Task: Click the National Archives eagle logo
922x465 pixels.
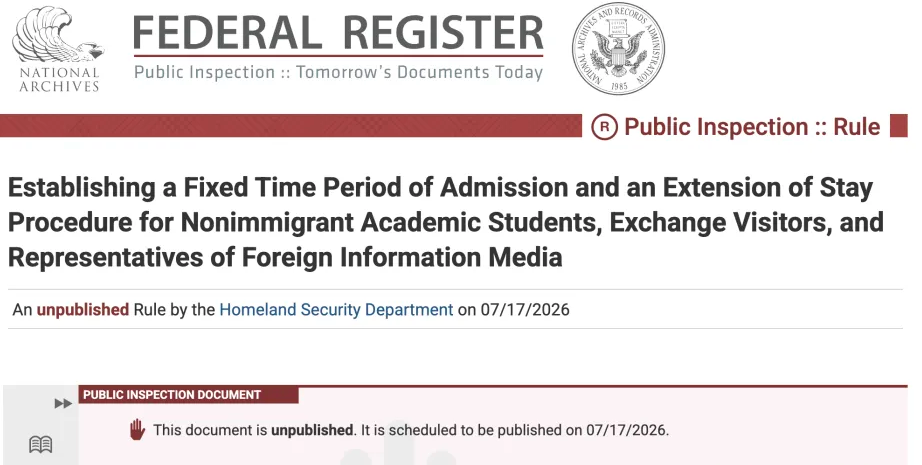Action: [x=58, y=35]
